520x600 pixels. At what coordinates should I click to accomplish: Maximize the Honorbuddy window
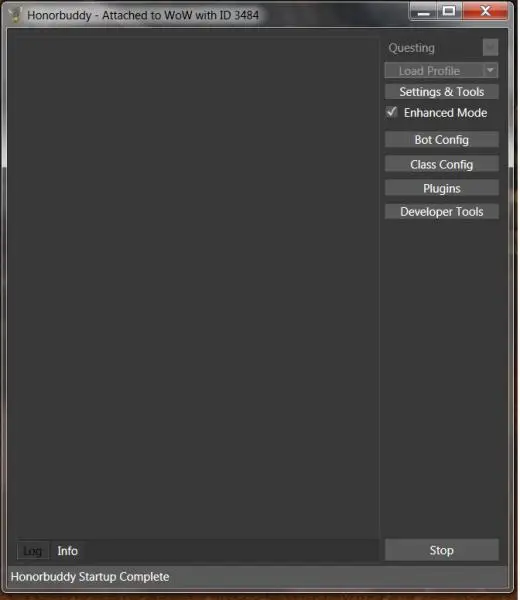tap(449, 11)
